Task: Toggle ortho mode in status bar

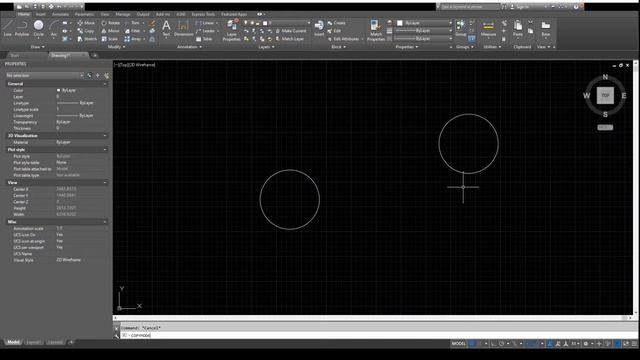Action: click(494, 344)
